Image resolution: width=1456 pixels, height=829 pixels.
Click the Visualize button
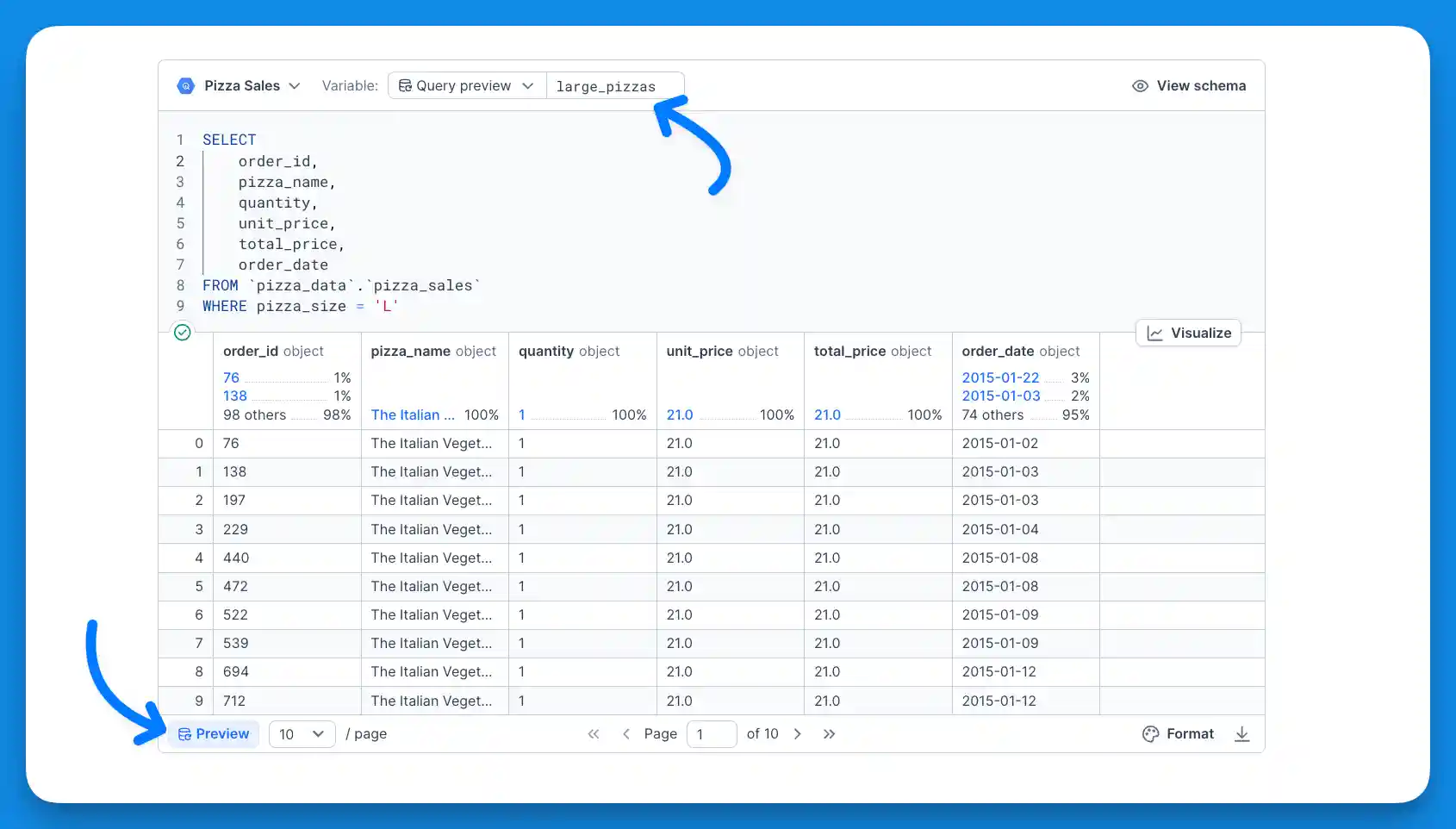coord(1188,333)
